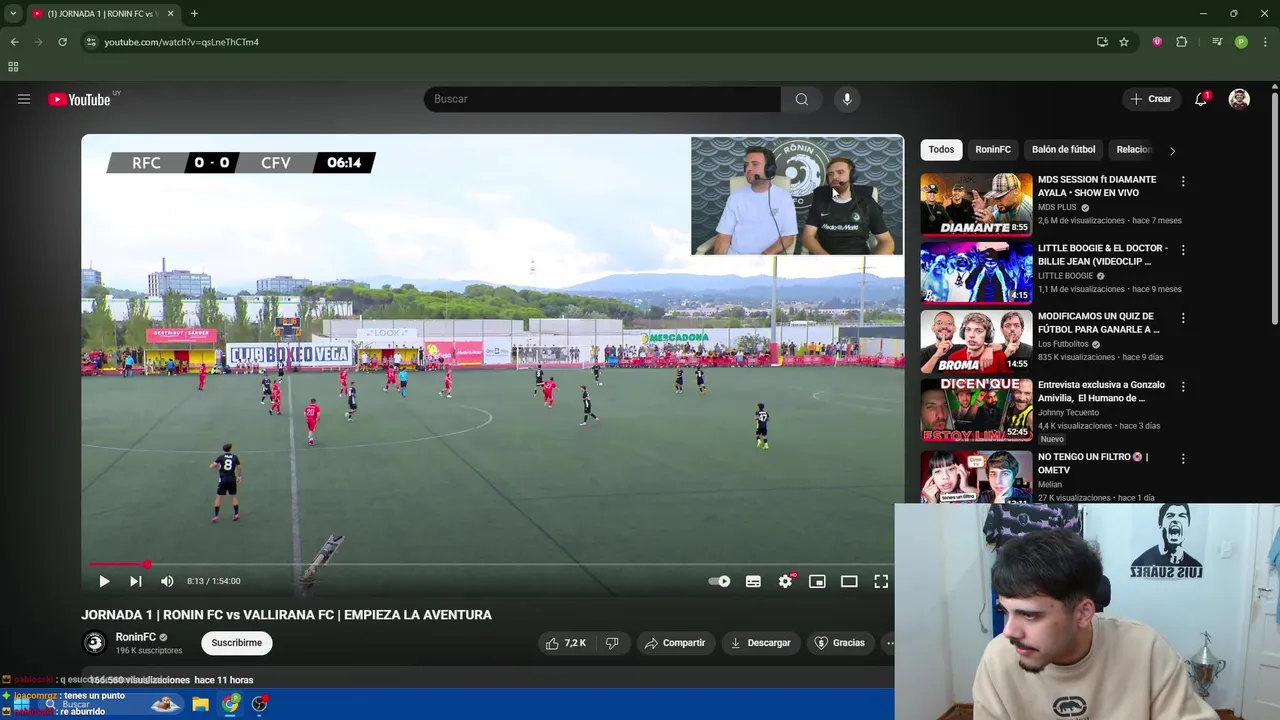Open the pink shield extension

pyautogui.click(x=1157, y=42)
